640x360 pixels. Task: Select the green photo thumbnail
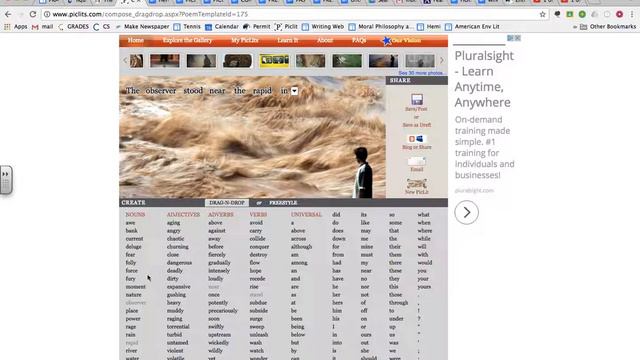(x=347, y=61)
